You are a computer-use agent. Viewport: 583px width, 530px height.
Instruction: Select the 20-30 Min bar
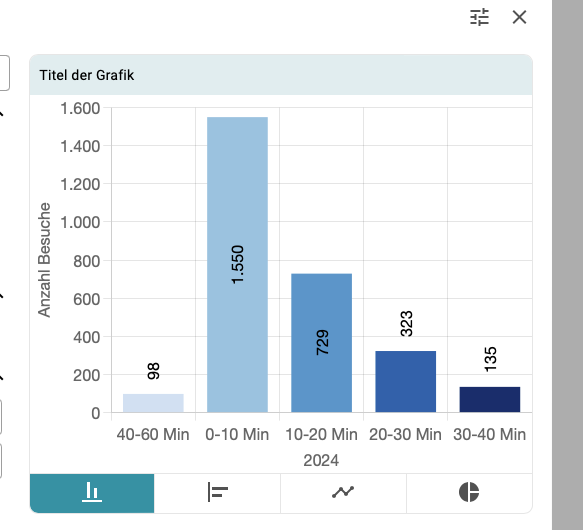coord(406,381)
